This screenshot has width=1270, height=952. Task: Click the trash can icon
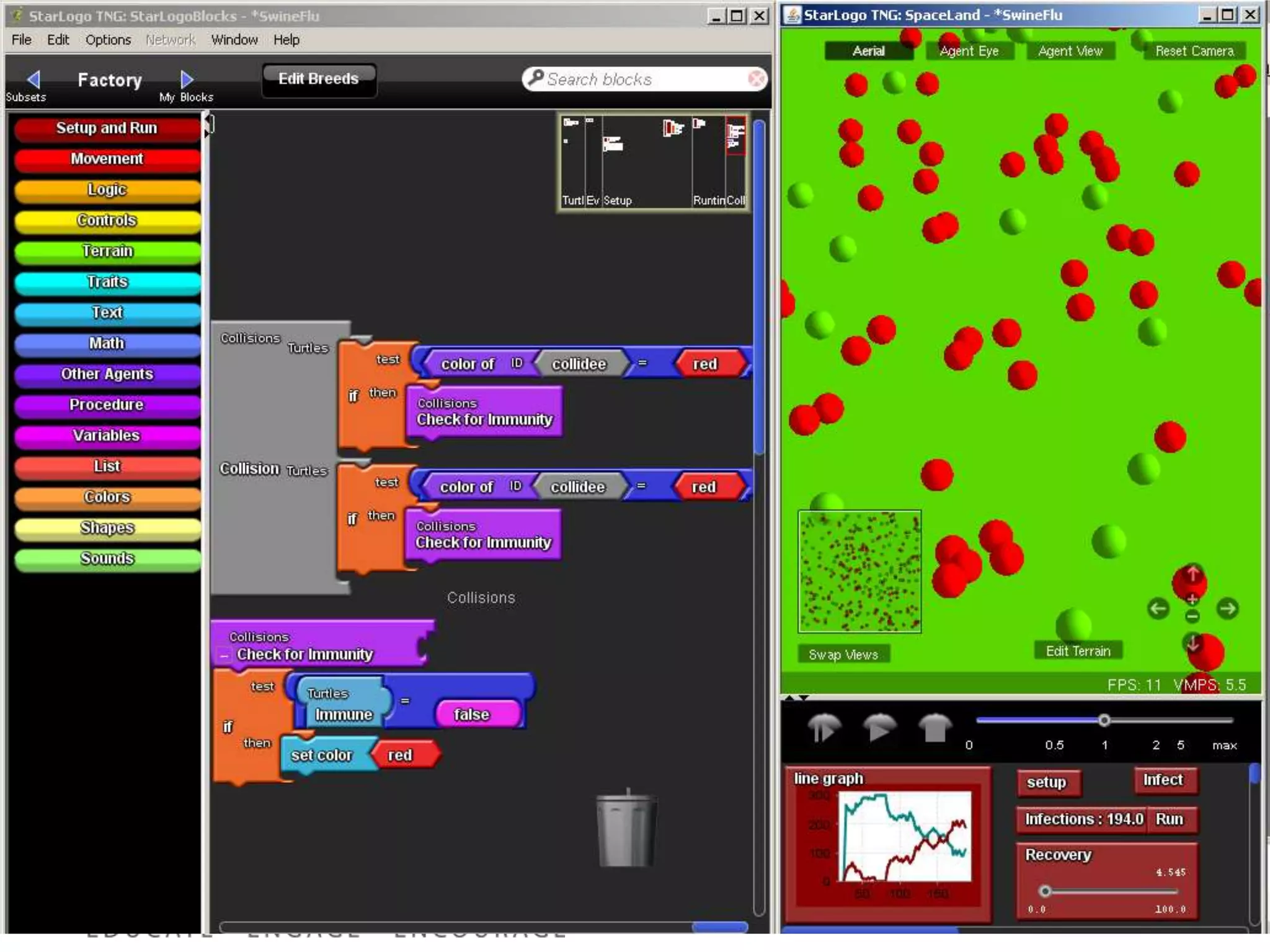tap(626, 829)
